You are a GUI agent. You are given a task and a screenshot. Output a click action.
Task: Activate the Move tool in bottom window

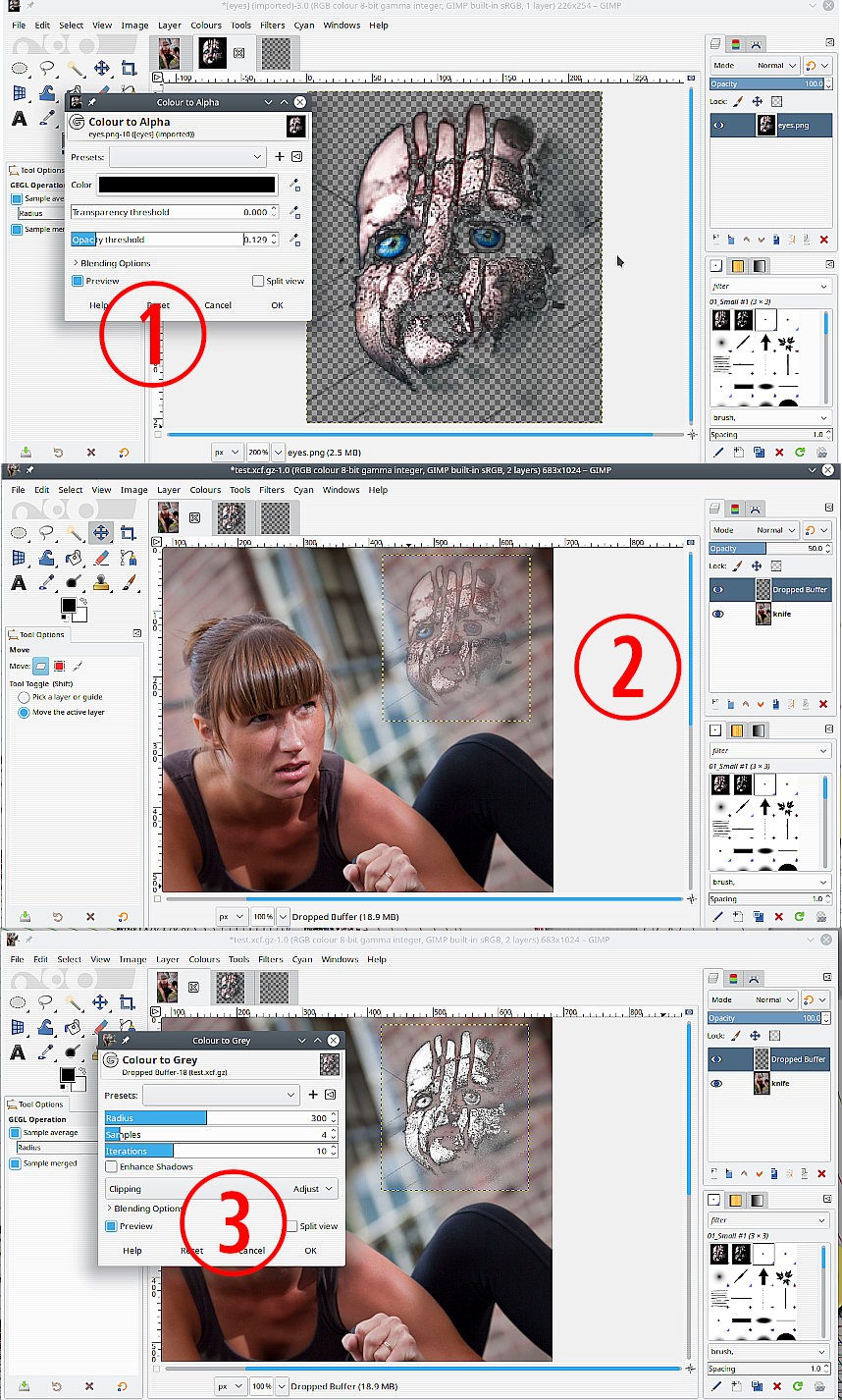click(101, 1001)
